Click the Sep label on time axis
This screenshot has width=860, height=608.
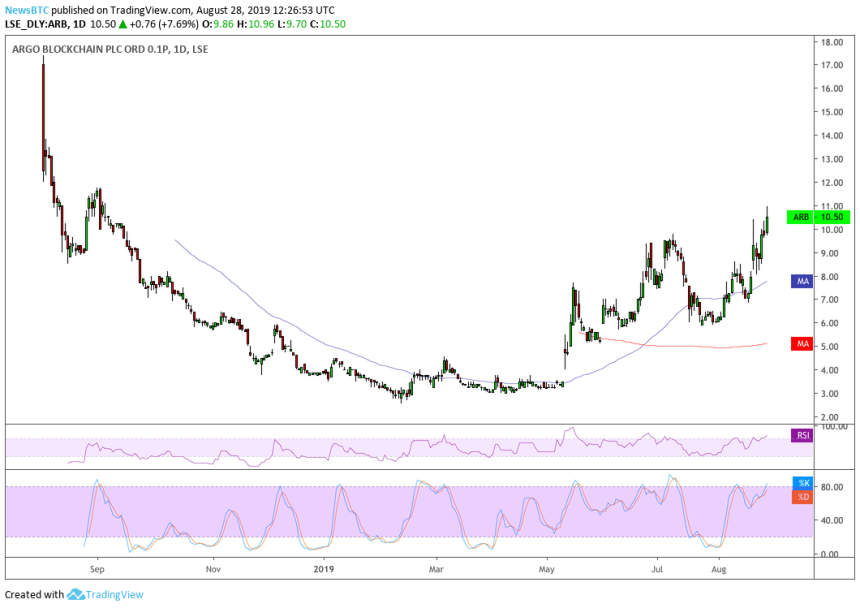click(97, 569)
